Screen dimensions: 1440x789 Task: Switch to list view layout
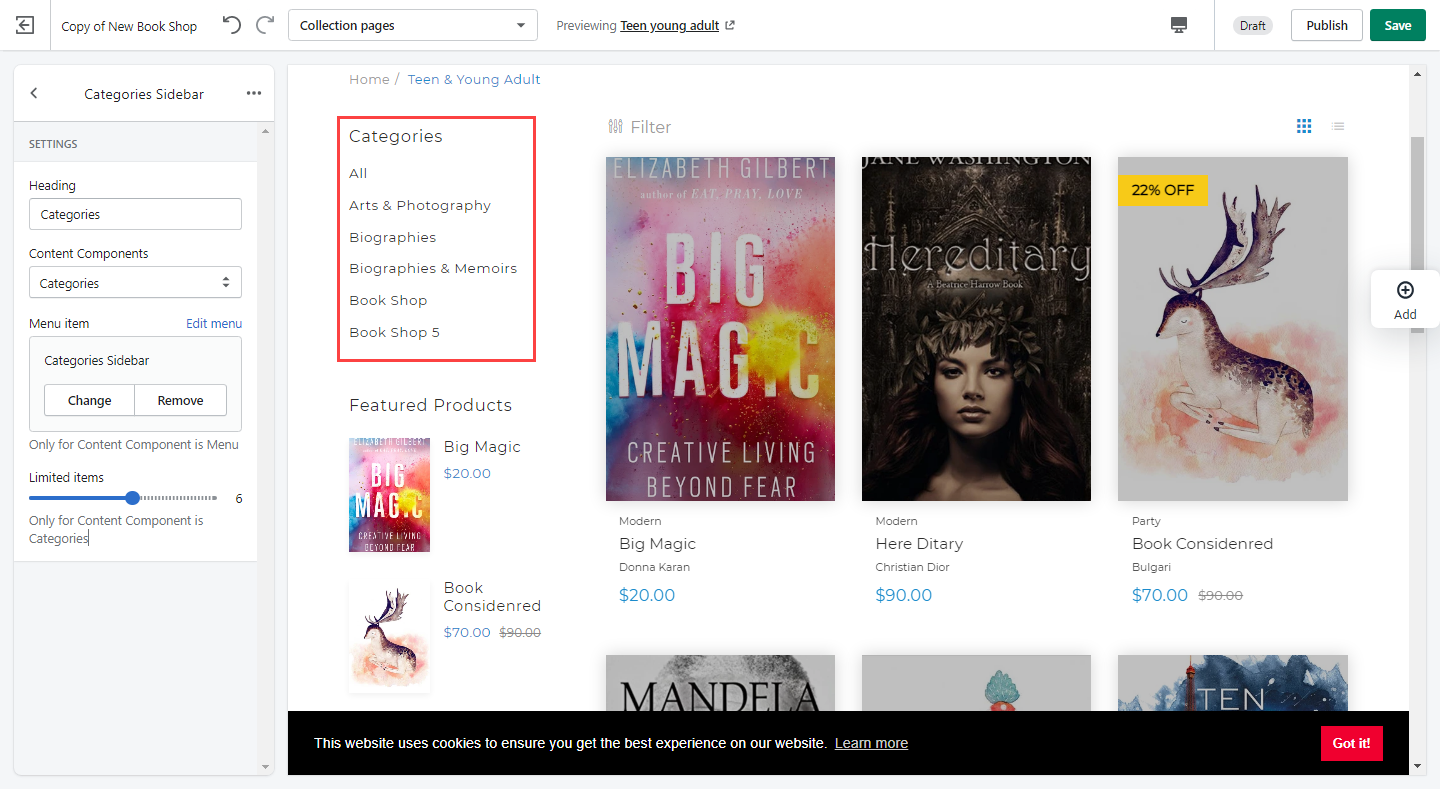[x=1338, y=126]
